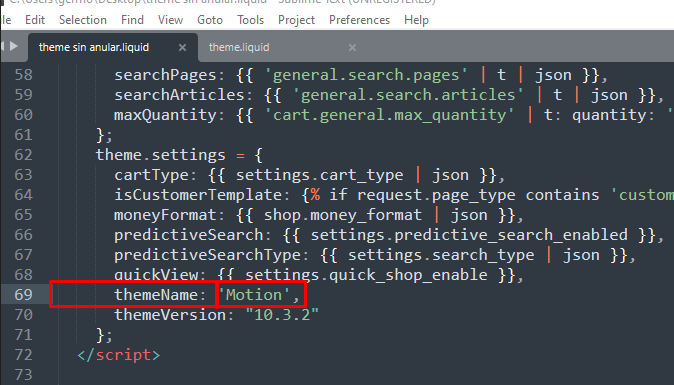Click the predictiveSearch key on line 66

point(189,235)
